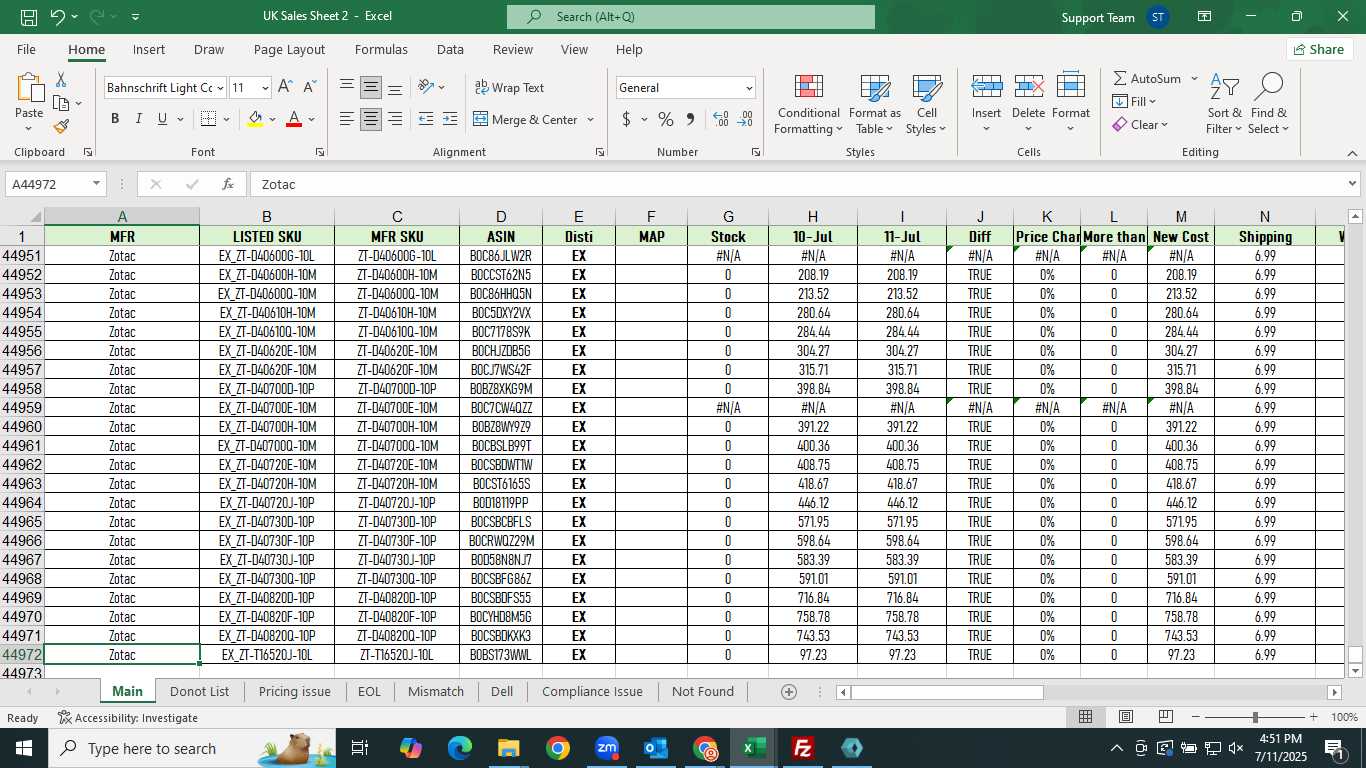Open Conditional Formatting menu
1366x768 pixels.
coord(808,104)
